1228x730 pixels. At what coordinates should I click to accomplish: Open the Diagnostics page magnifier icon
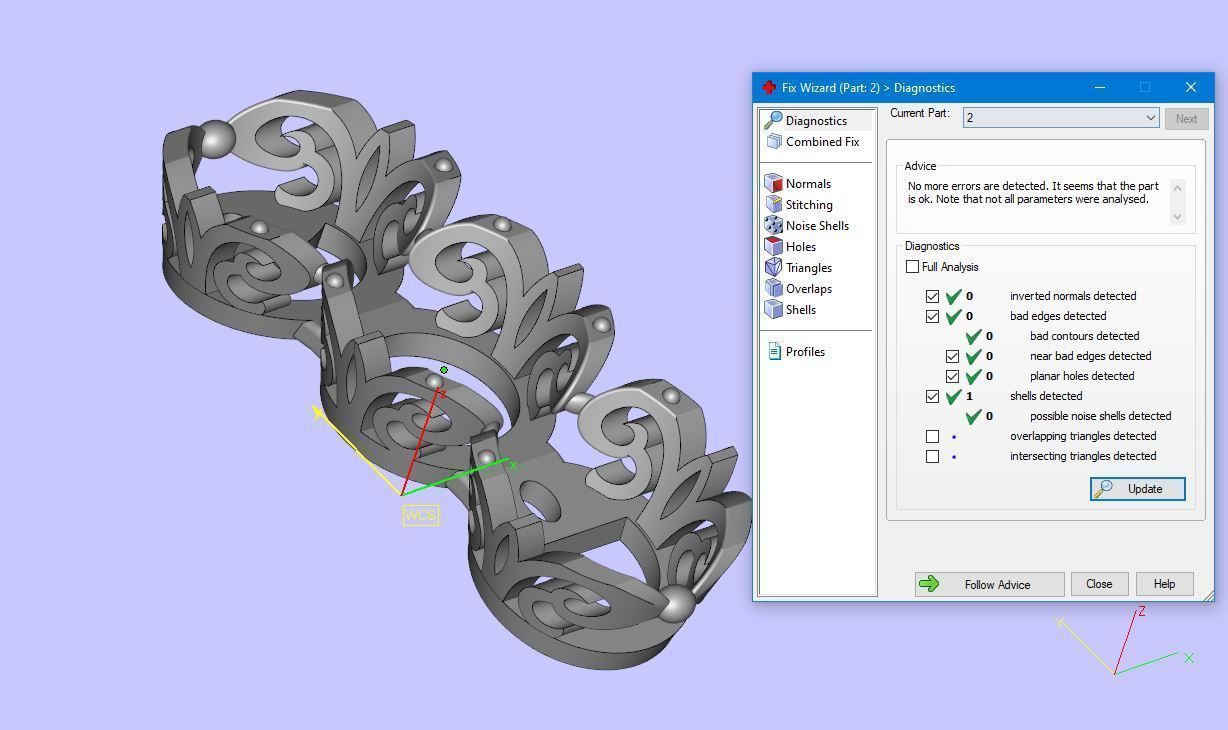coord(773,121)
